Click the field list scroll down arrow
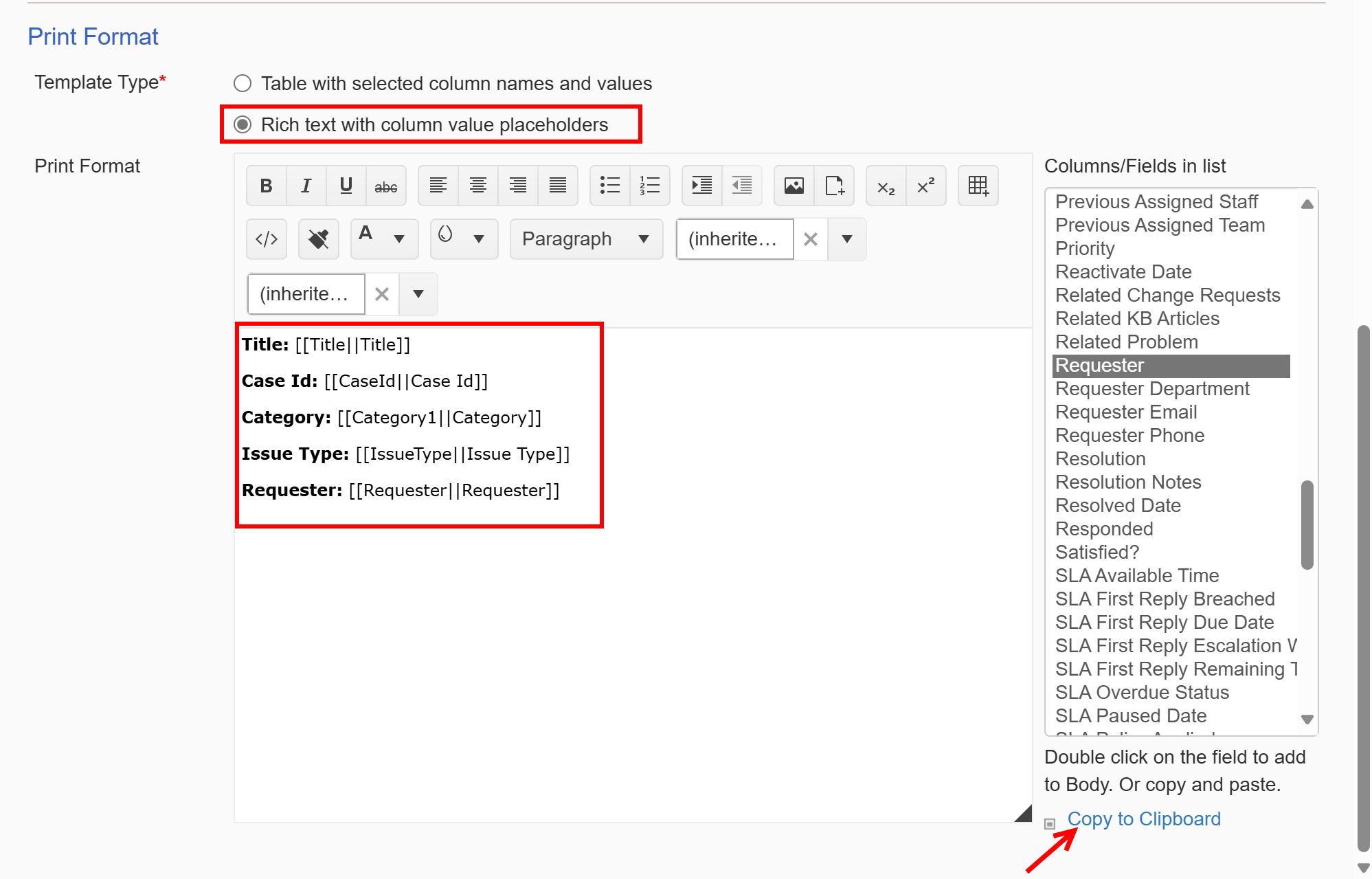Image resolution: width=1372 pixels, height=879 pixels. click(1307, 719)
